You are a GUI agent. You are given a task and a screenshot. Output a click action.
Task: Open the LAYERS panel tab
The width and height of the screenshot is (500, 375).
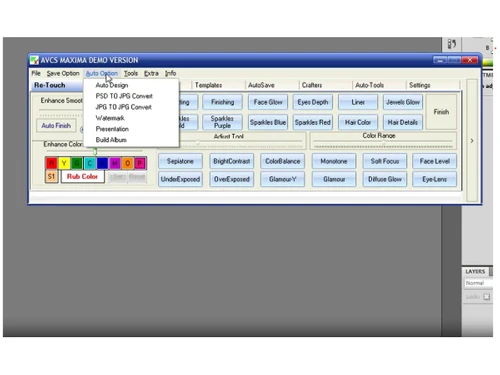[x=475, y=271]
